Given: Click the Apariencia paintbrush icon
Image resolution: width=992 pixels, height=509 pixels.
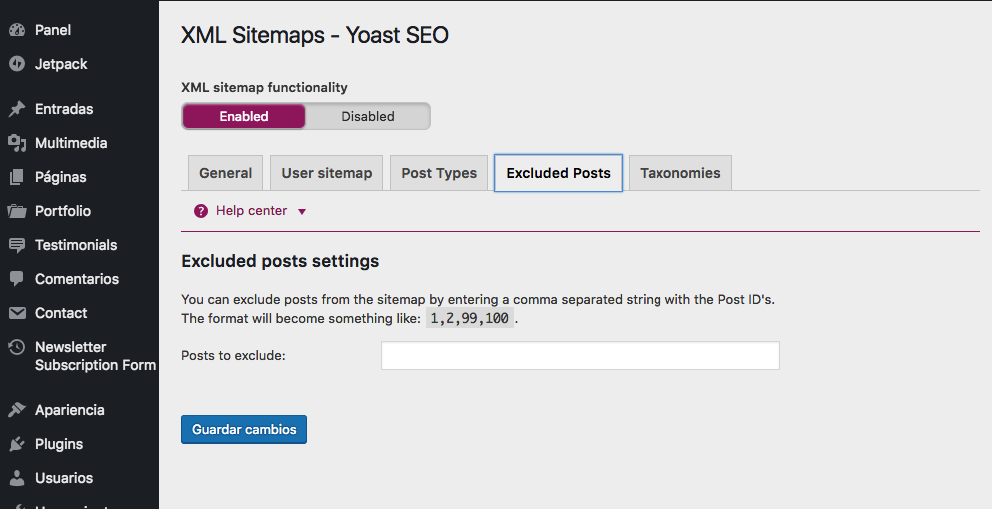Looking at the screenshot, I should [x=17, y=410].
